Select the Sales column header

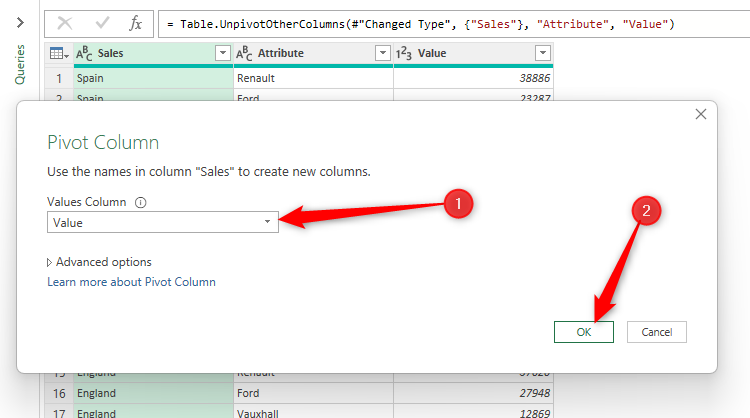pos(153,53)
